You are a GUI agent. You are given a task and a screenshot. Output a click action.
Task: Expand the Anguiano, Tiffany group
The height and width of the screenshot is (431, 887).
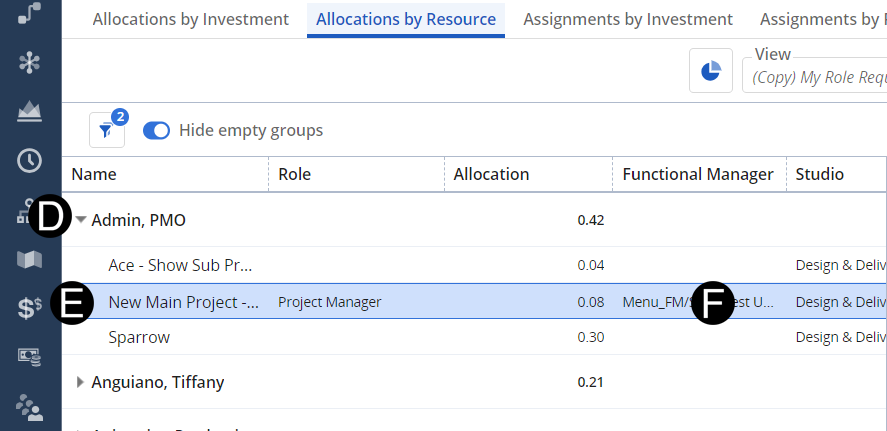tap(81, 382)
